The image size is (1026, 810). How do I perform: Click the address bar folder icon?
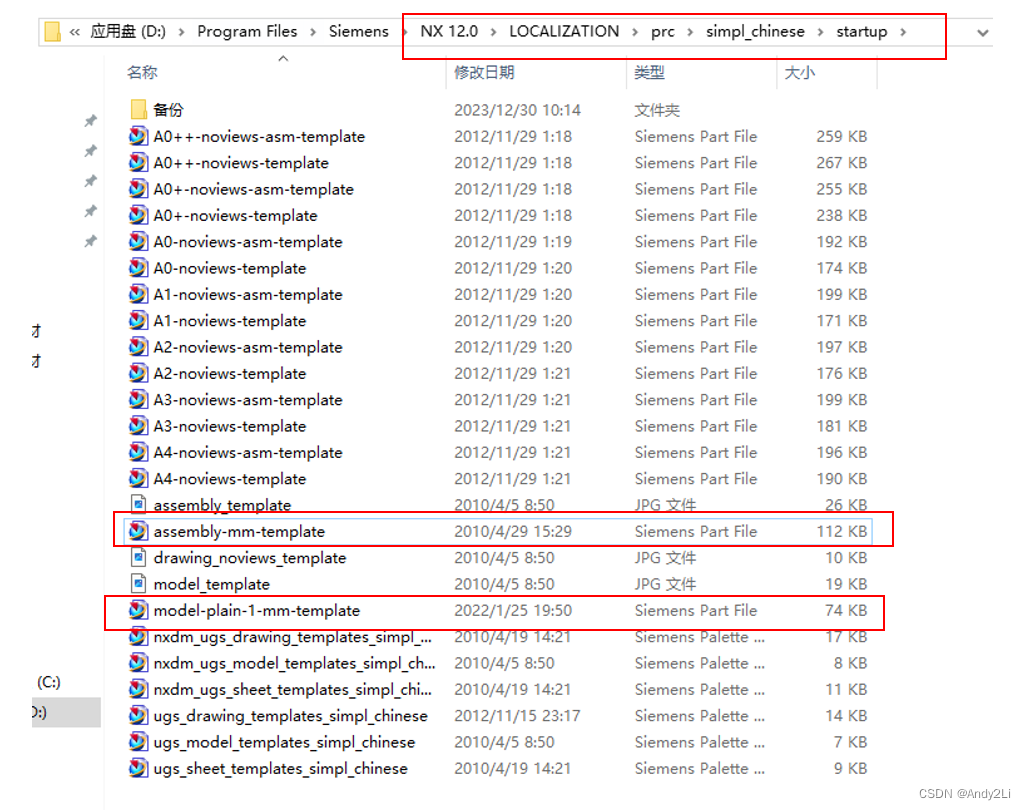[x=52, y=31]
